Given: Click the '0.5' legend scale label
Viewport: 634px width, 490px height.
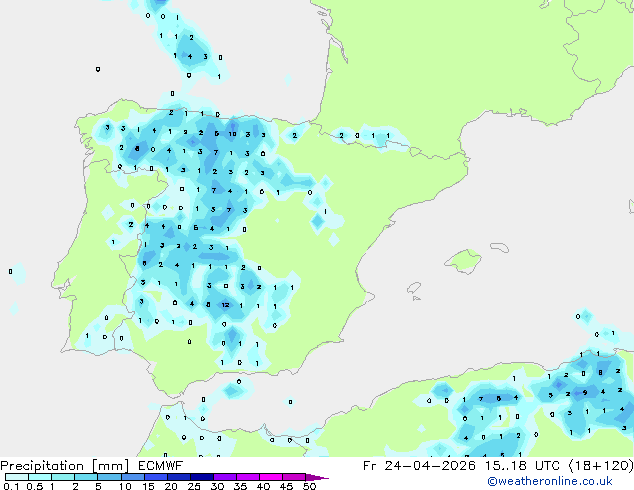Looking at the screenshot, I should pos(35,486).
